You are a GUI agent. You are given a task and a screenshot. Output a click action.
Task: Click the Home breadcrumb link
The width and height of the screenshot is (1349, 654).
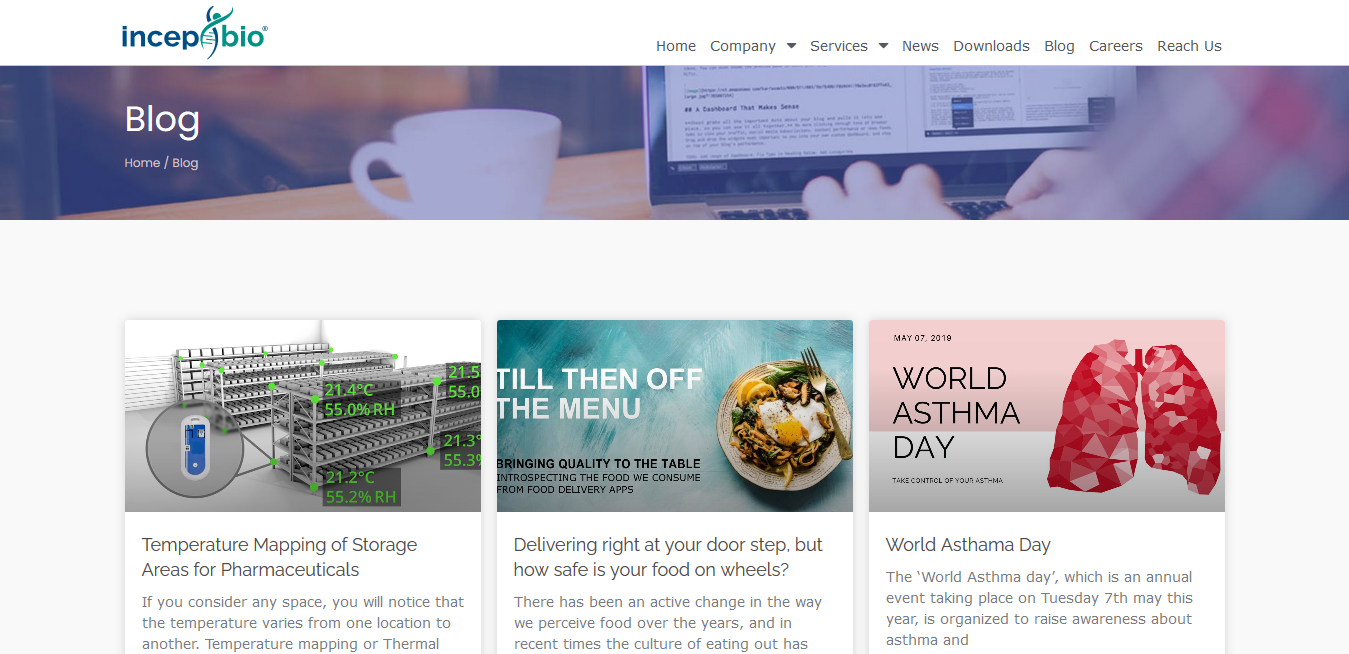[142, 163]
